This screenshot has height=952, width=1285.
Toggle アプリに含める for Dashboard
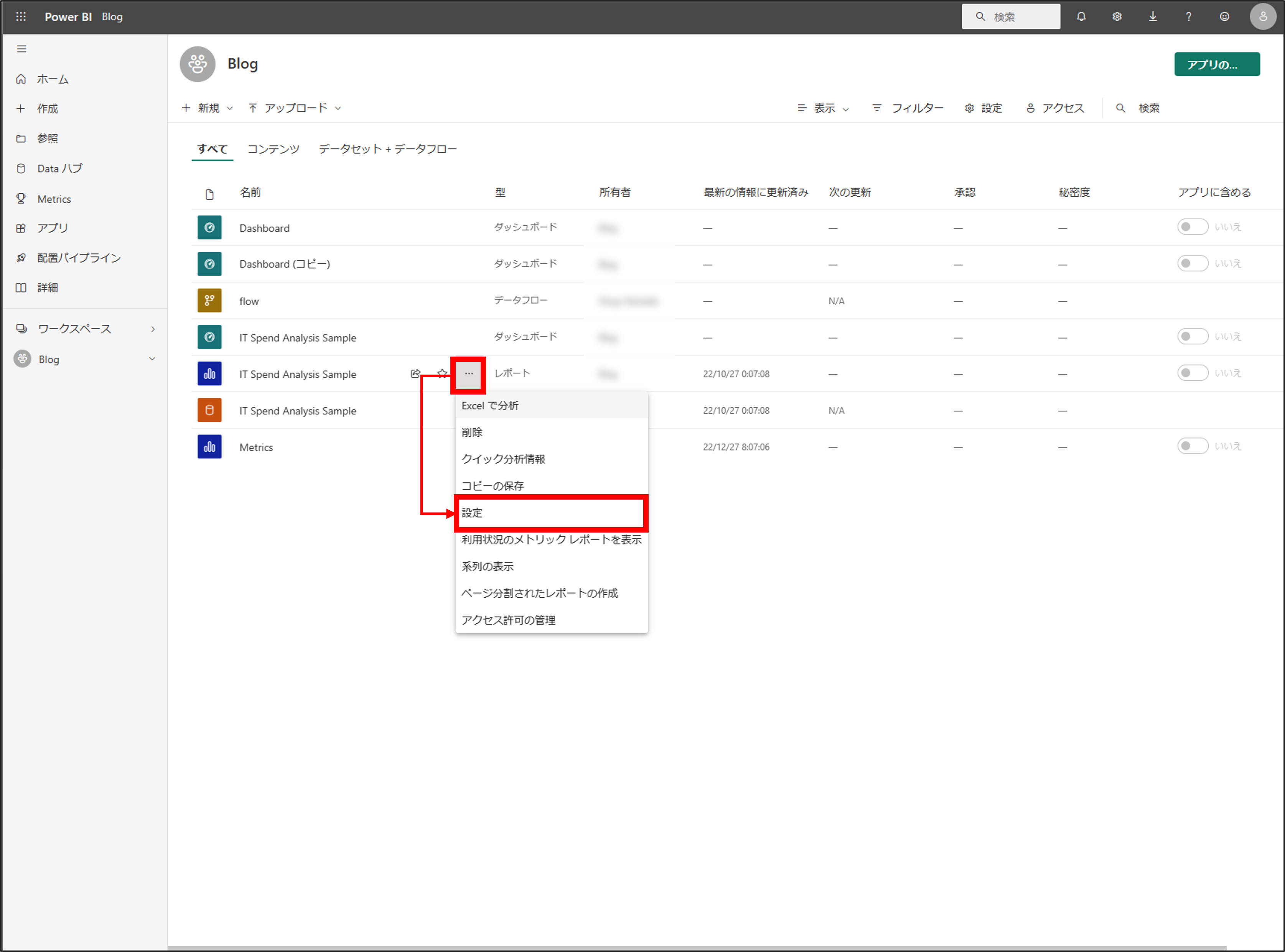[x=1193, y=227]
